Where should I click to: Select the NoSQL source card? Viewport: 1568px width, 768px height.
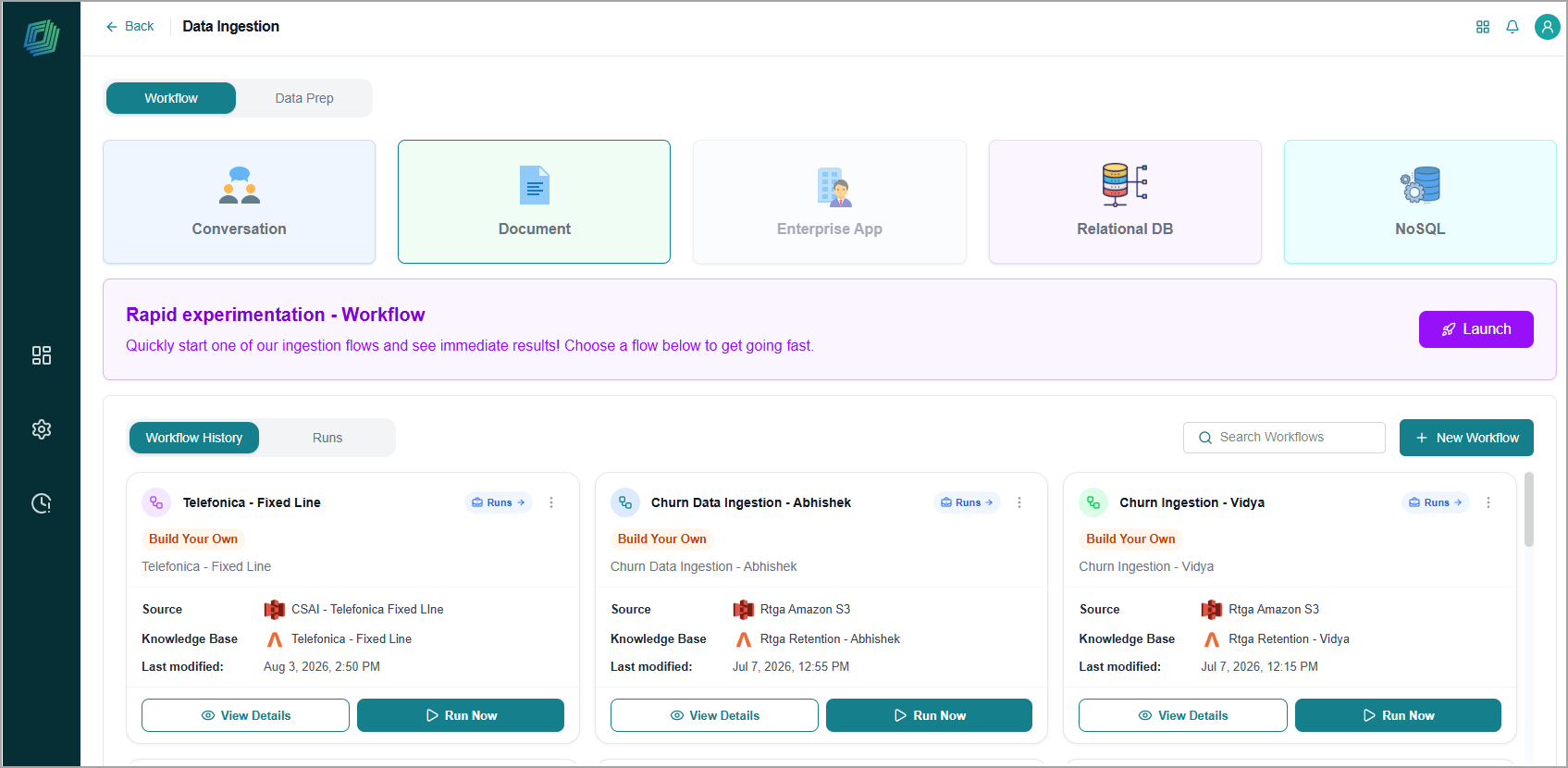pyautogui.click(x=1420, y=202)
